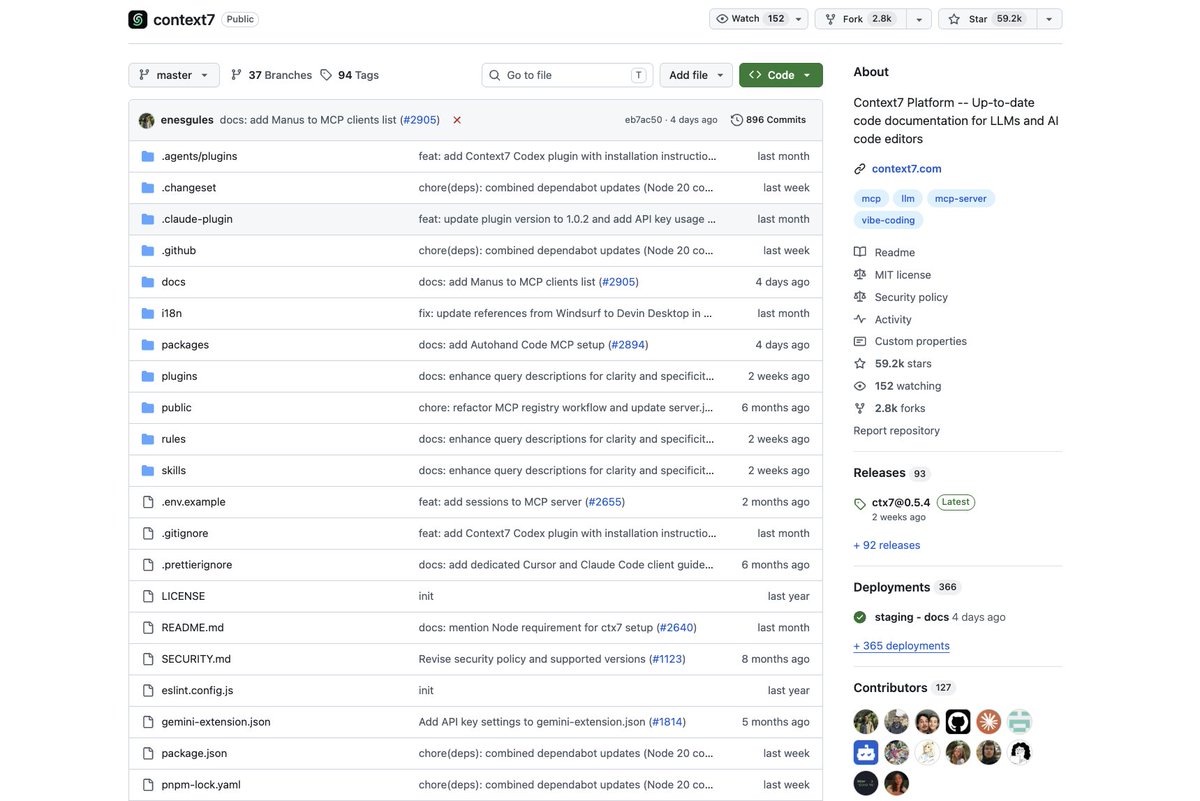Click the context7 repository logo icon
Image resolution: width=1200 pixels, height=801 pixels.
[x=138, y=19]
